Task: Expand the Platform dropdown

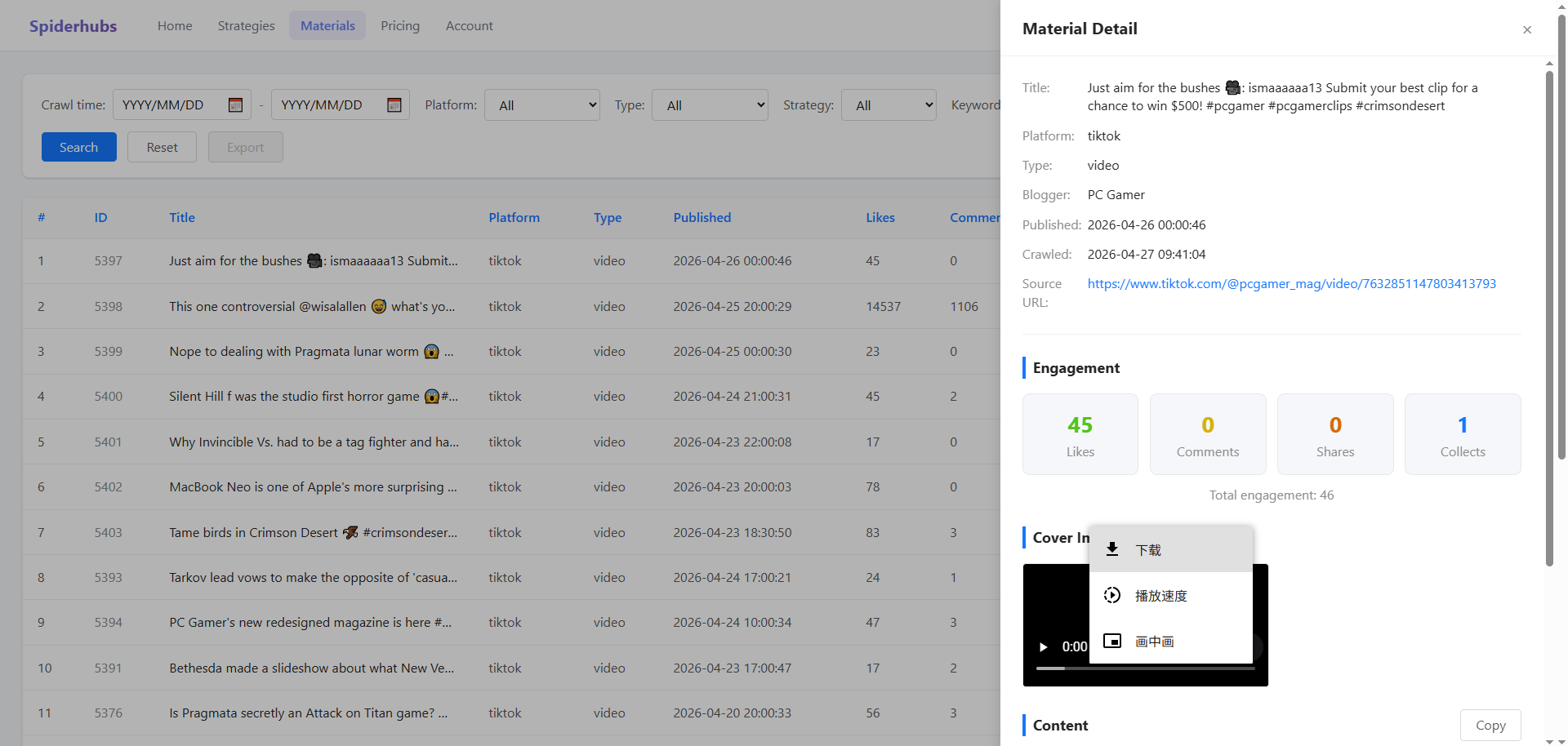Action: pos(542,105)
